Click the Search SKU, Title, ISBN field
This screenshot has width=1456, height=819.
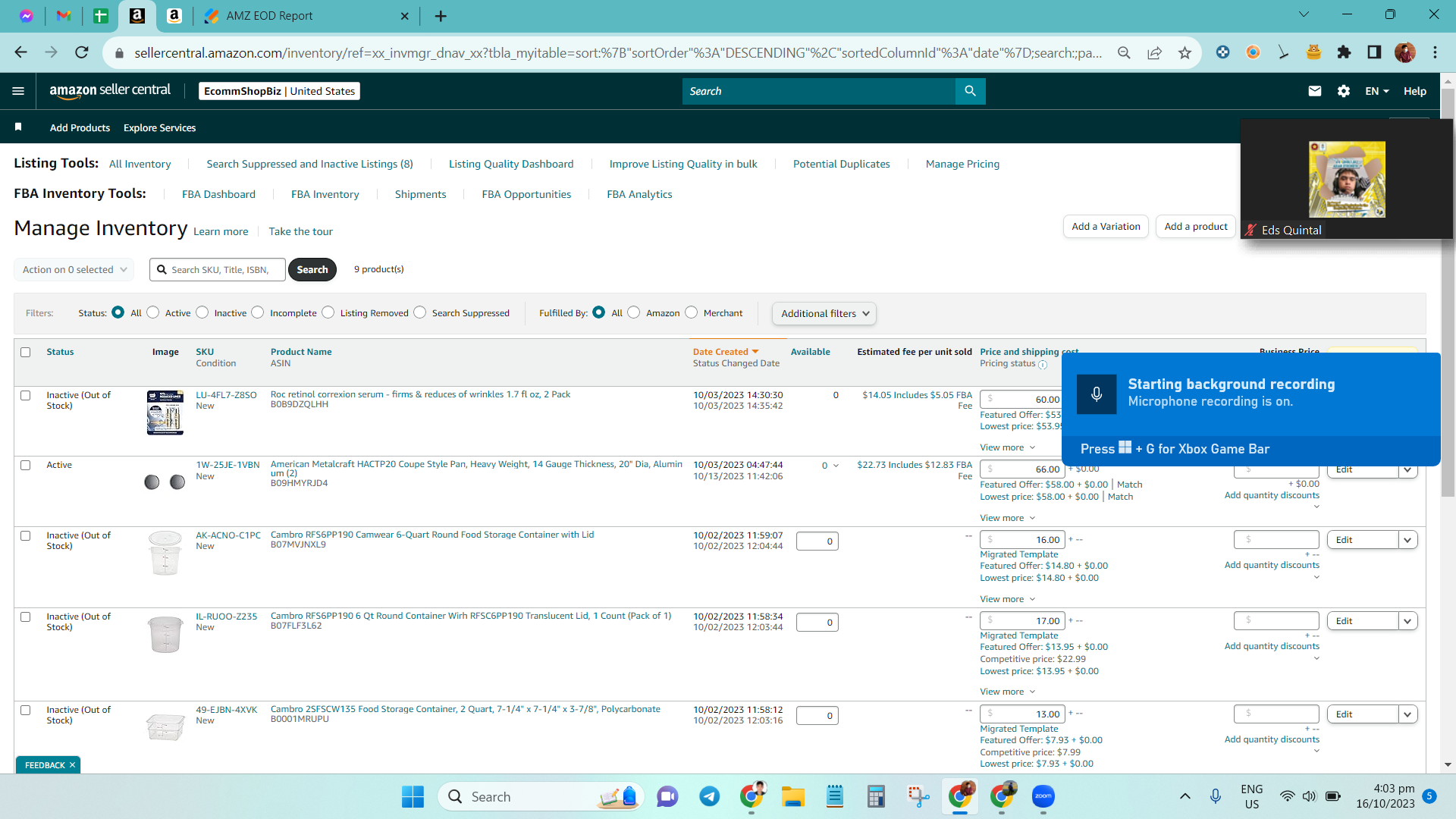pos(218,269)
